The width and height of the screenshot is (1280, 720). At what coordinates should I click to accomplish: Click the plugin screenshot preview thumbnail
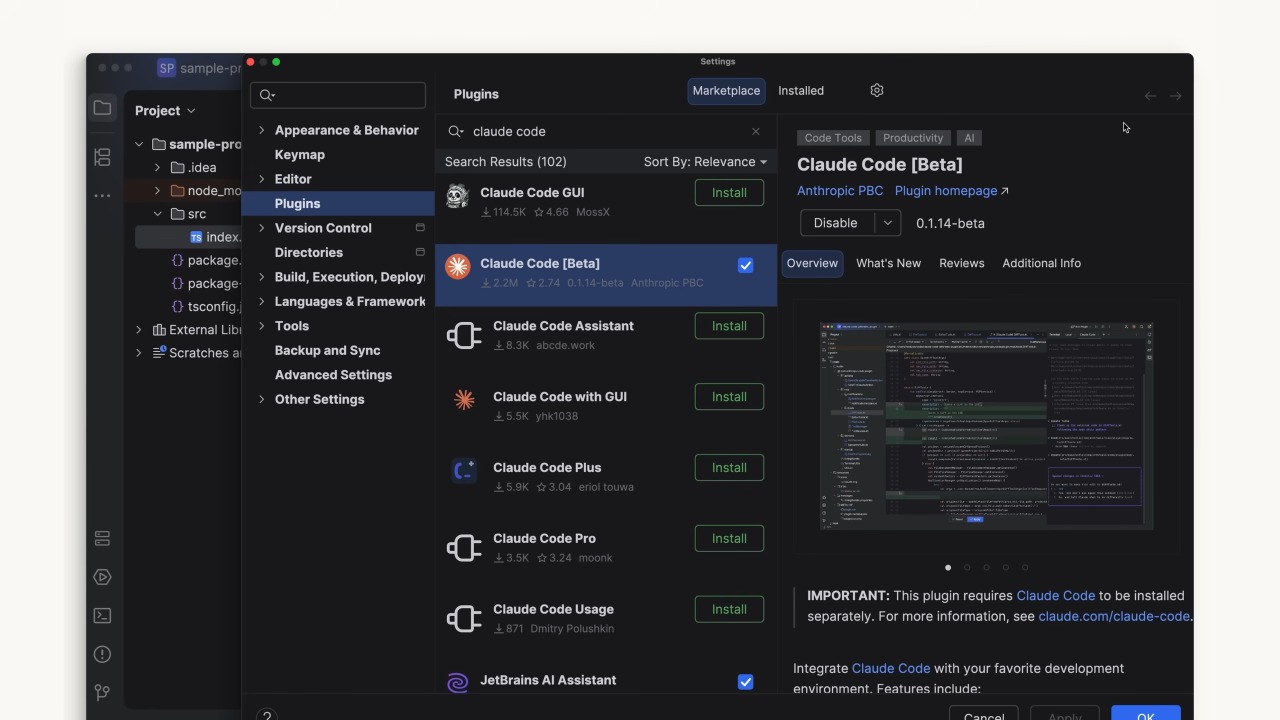coord(986,426)
